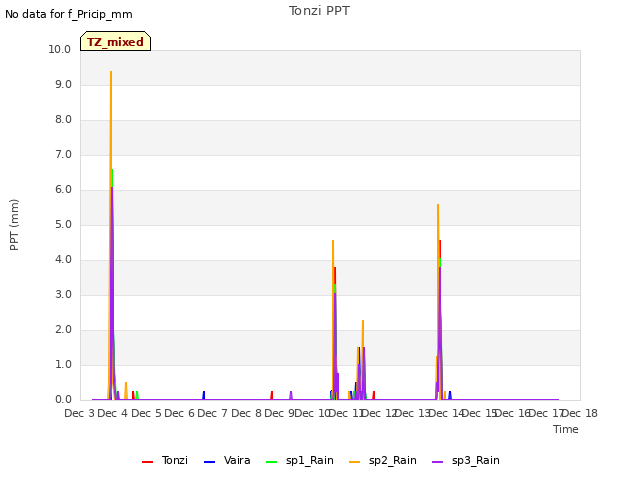Click the 7.0 y-axis tick label
640x480 pixels.
point(63,155)
